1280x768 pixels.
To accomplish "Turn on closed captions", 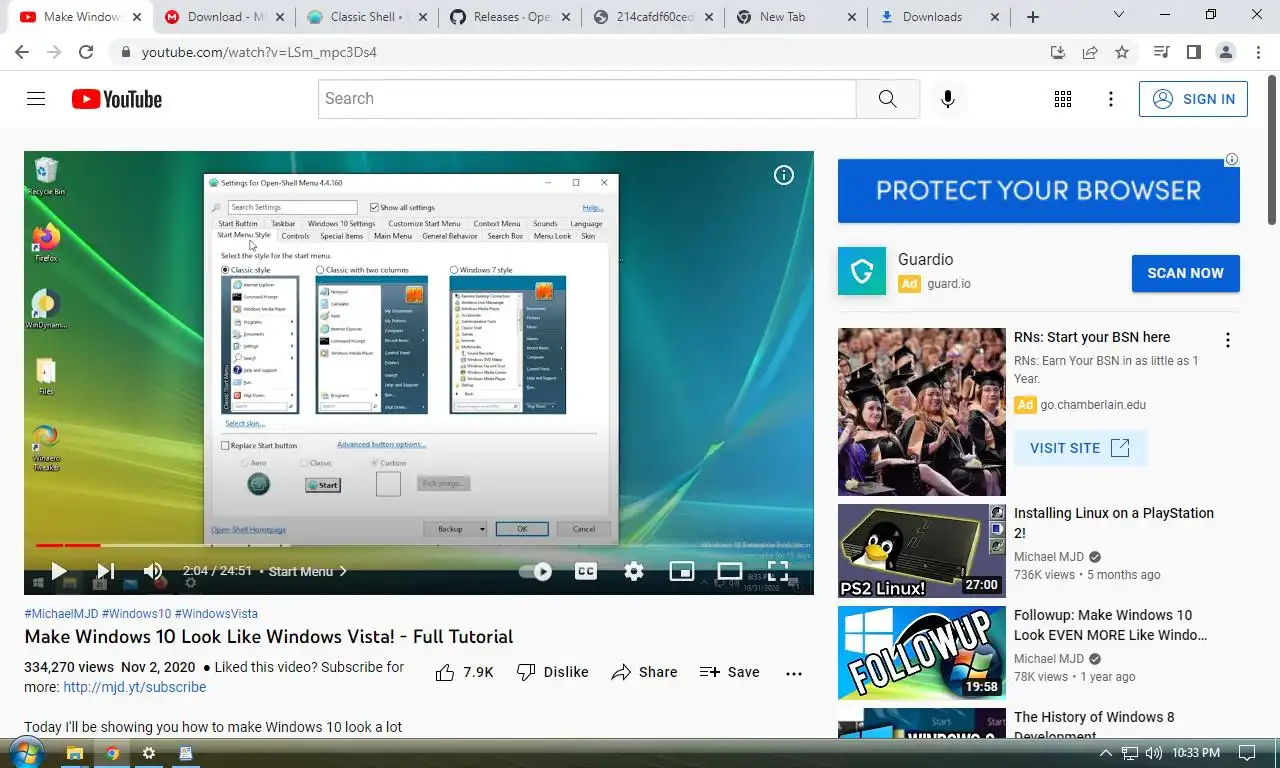I will pos(586,571).
